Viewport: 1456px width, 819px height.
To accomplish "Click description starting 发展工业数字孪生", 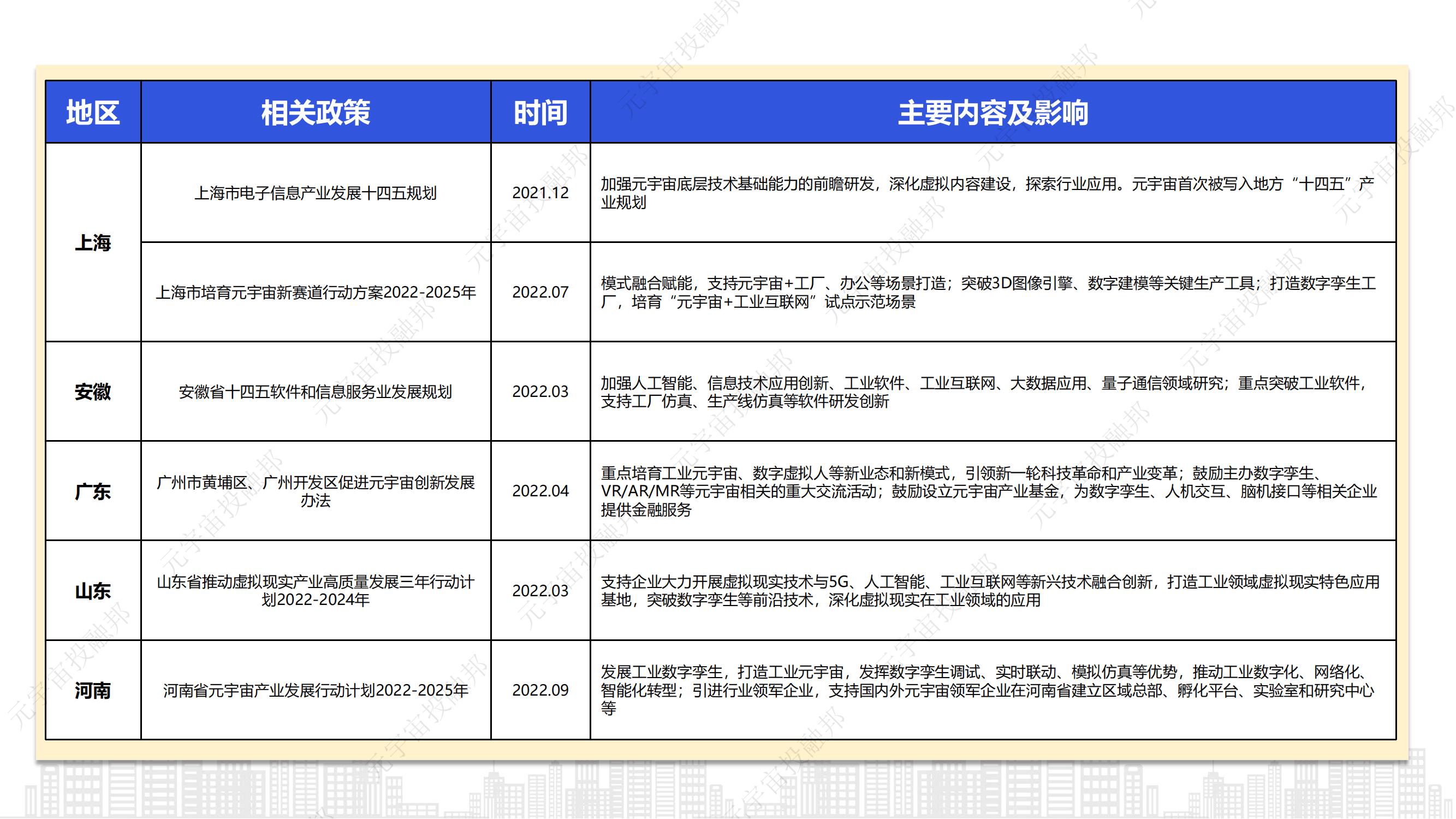I will click(988, 690).
